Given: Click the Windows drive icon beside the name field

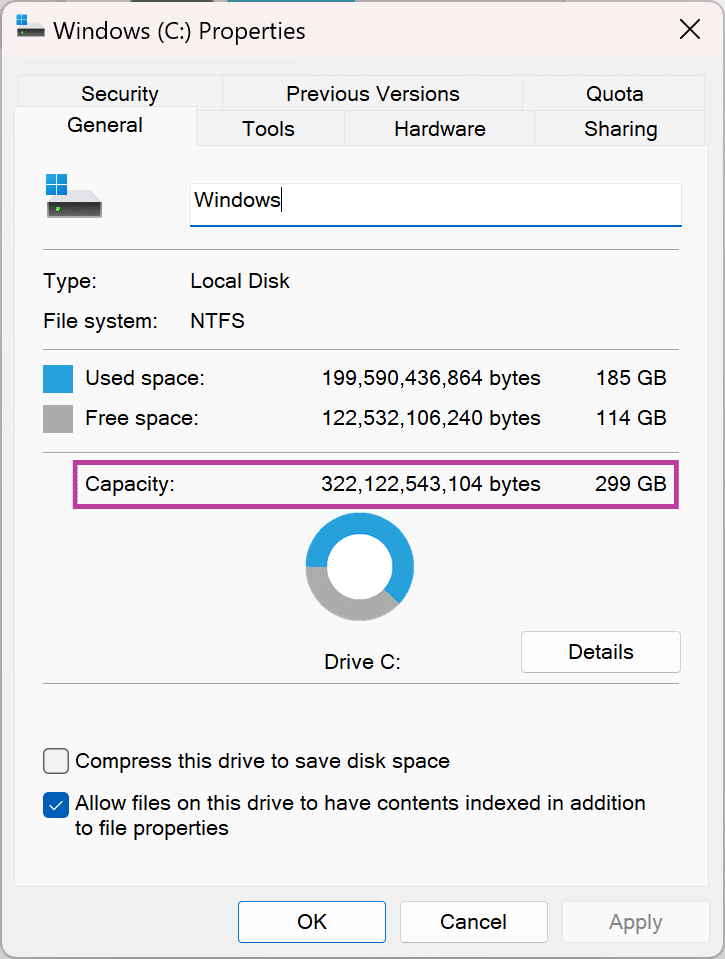Looking at the screenshot, I should (x=74, y=196).
